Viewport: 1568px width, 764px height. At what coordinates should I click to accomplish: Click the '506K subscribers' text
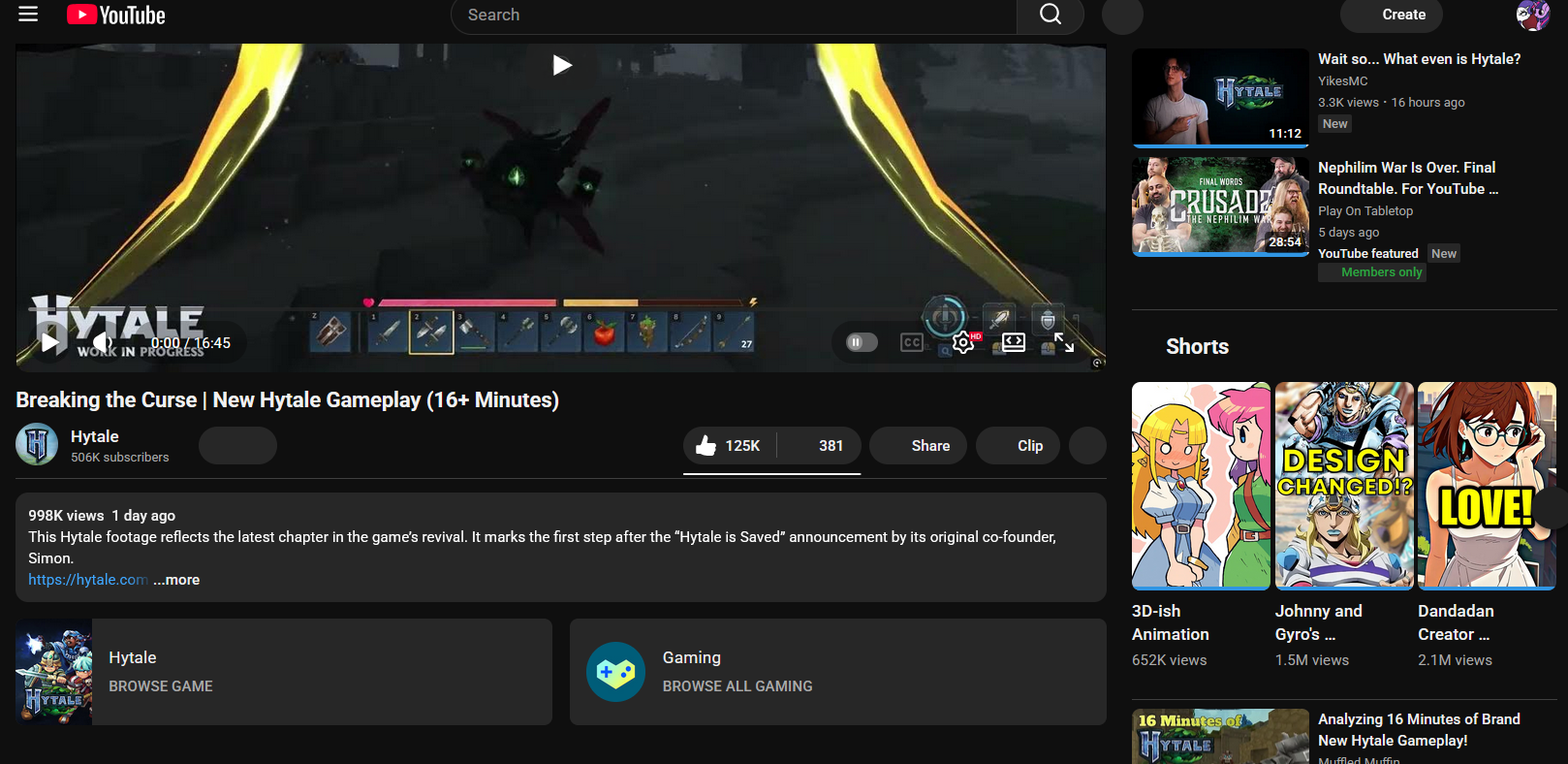point(120,458)
